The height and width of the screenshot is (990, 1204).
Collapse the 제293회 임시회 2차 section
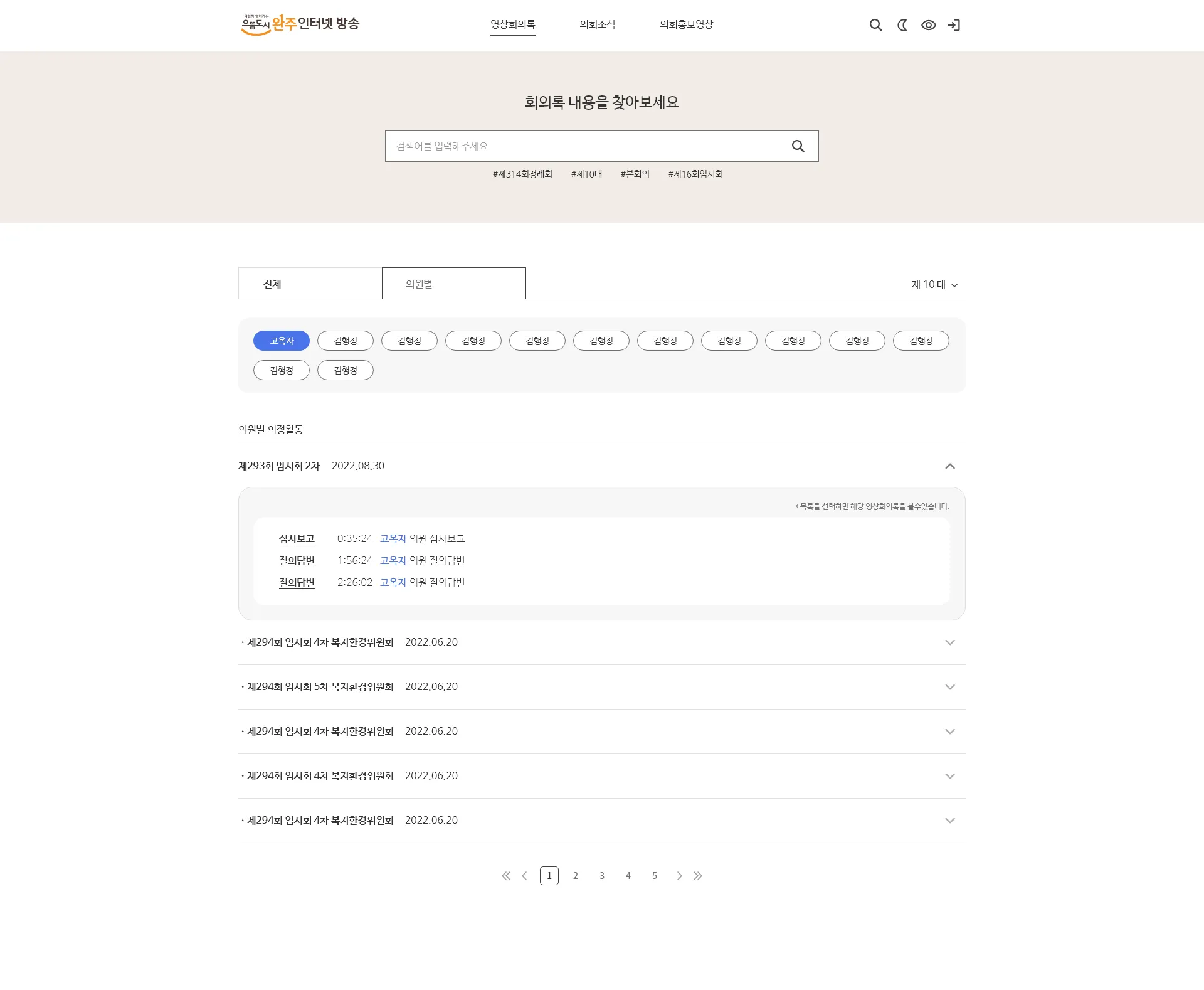(949, 466)
